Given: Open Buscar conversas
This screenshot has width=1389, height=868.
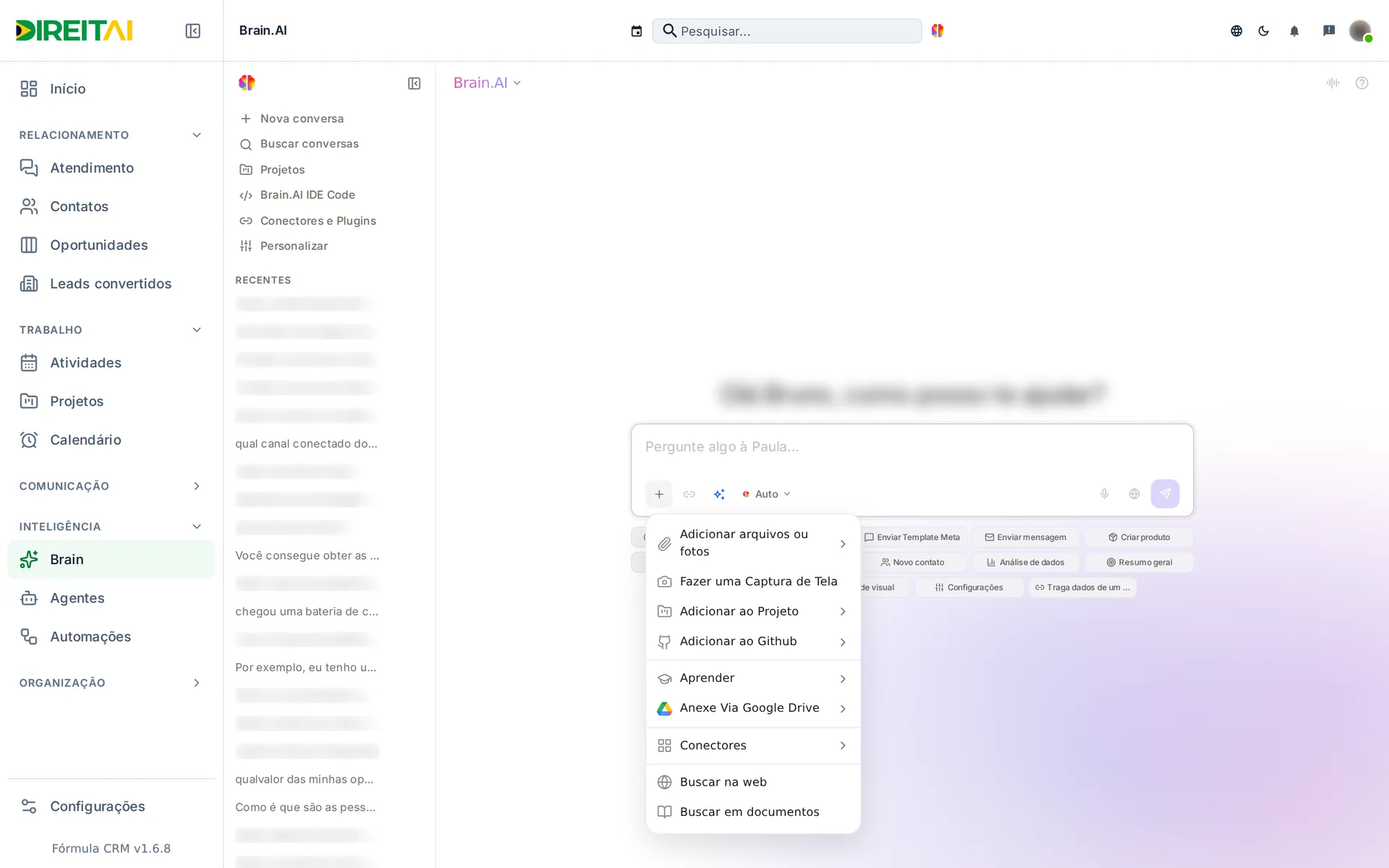Looking at the screenshot, I should click(x=309, y=144).
